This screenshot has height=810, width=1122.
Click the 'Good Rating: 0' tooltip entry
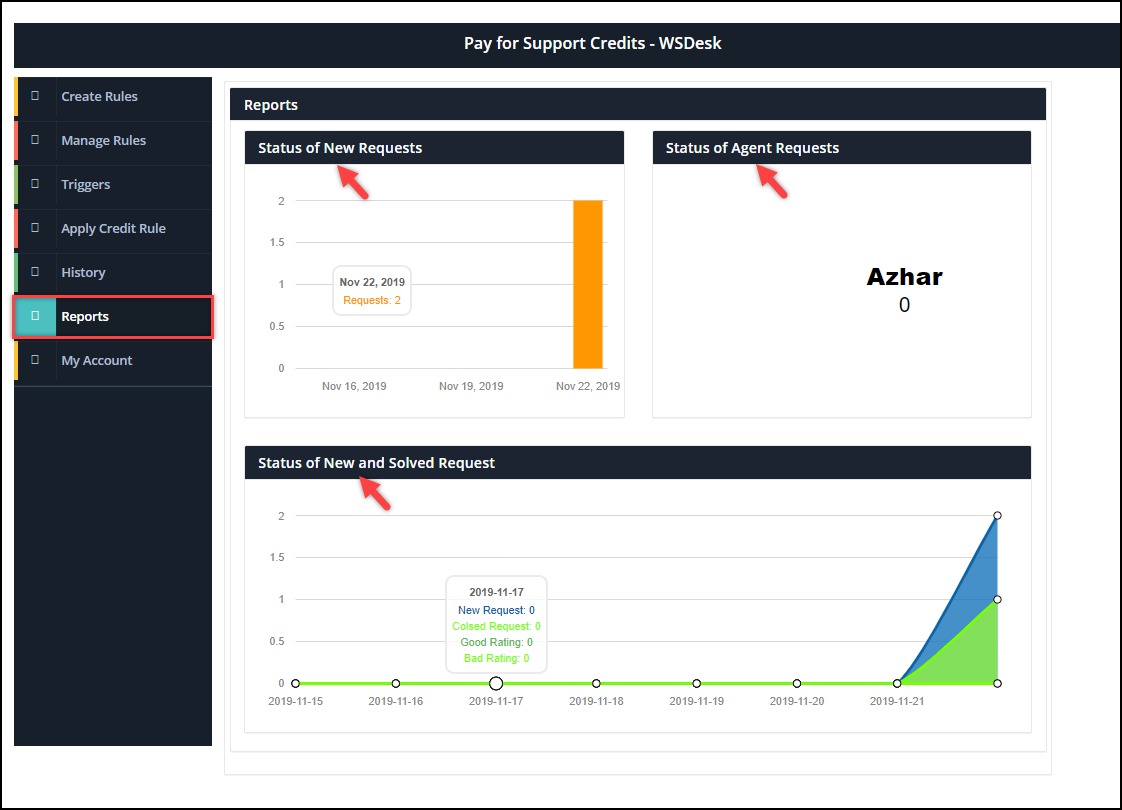pos(496,643)
